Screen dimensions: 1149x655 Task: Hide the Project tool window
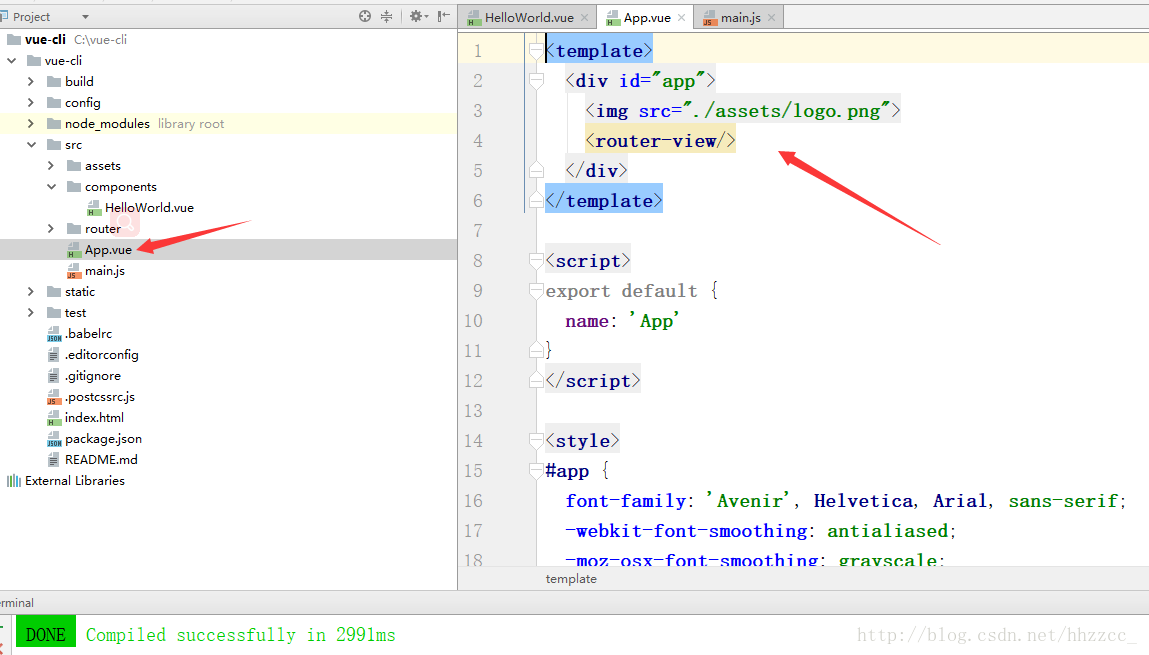pyautogui.click(x=443, y=16)
